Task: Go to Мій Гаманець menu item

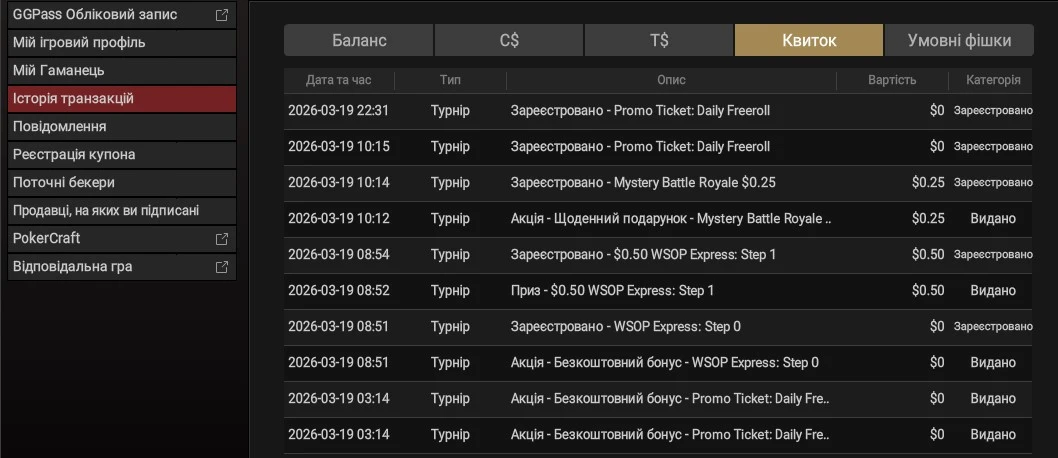Action: (x=122, y=71)
